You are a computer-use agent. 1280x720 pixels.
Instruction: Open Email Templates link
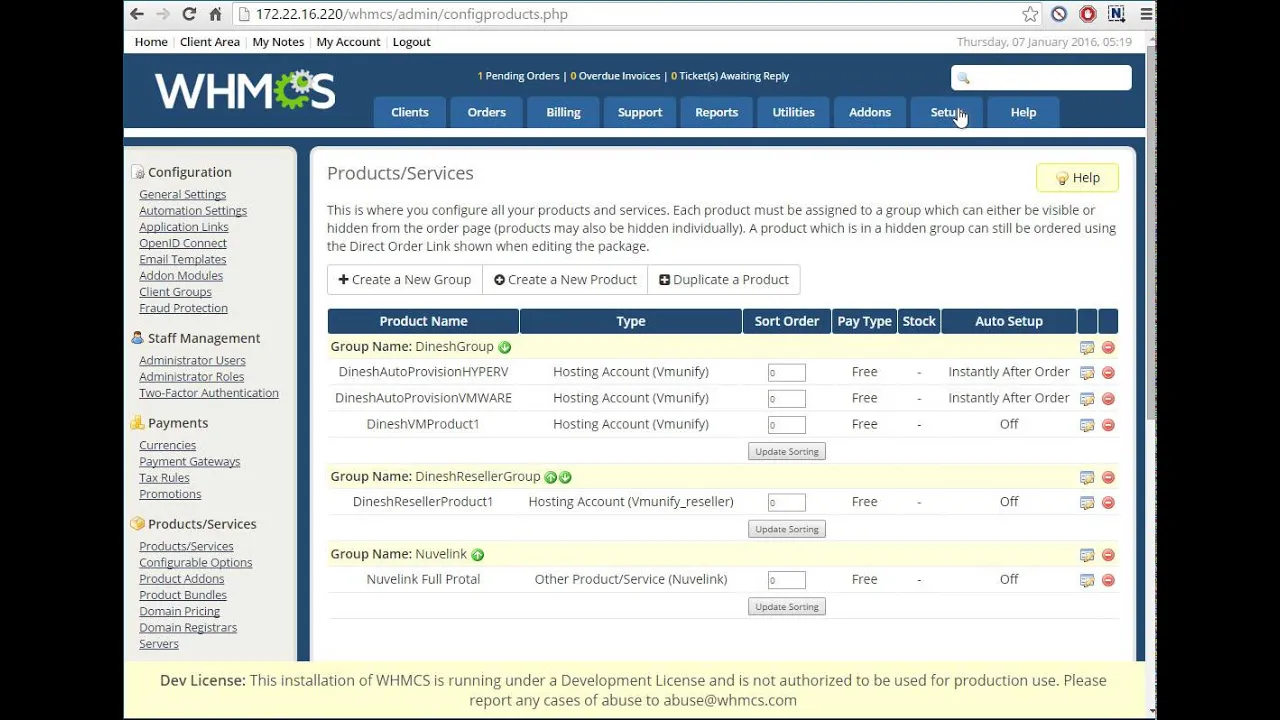(183, 260)
